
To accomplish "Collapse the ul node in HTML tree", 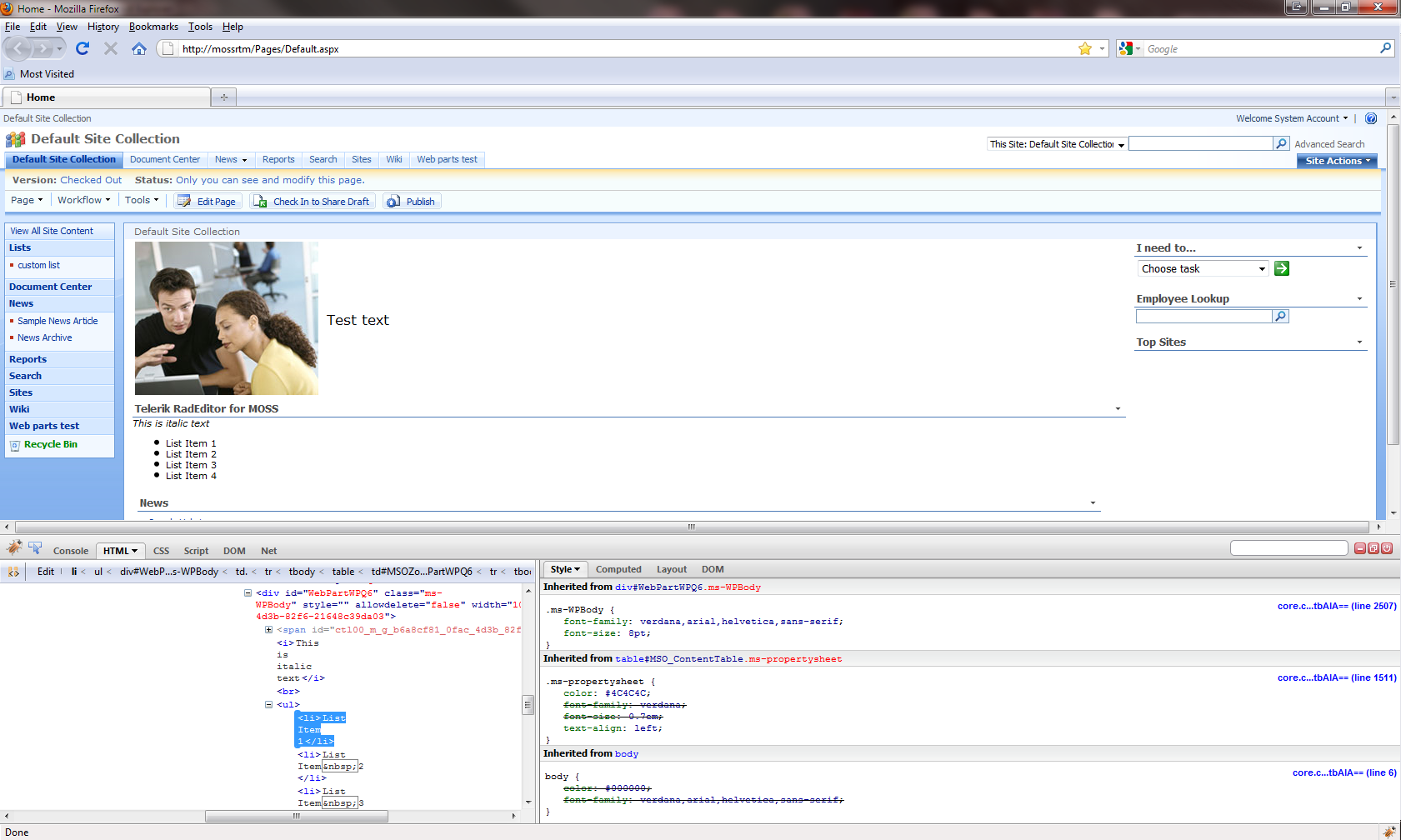I will [268, 705].
